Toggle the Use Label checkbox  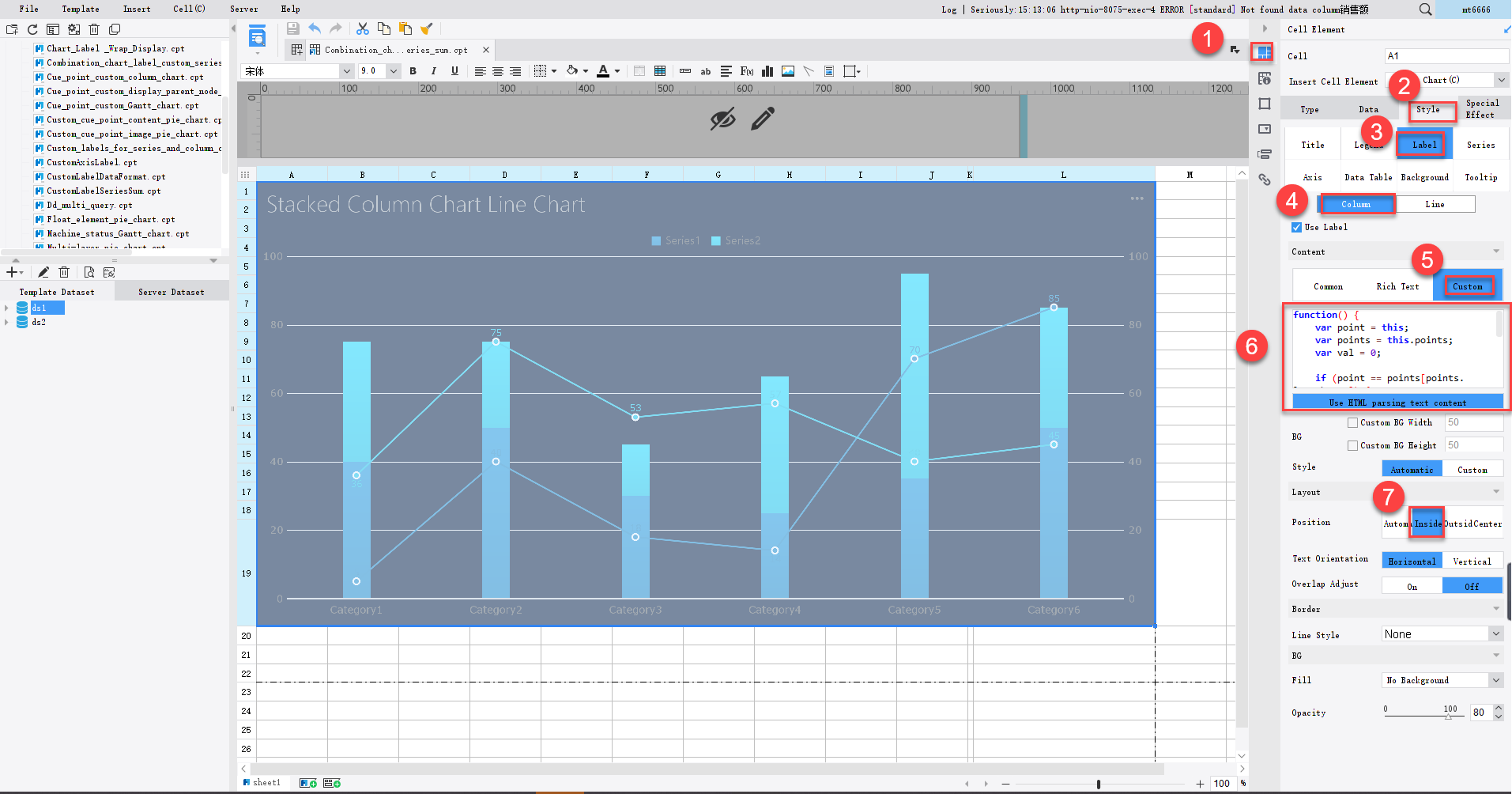pyautogui.click(x=1296, y=227)
